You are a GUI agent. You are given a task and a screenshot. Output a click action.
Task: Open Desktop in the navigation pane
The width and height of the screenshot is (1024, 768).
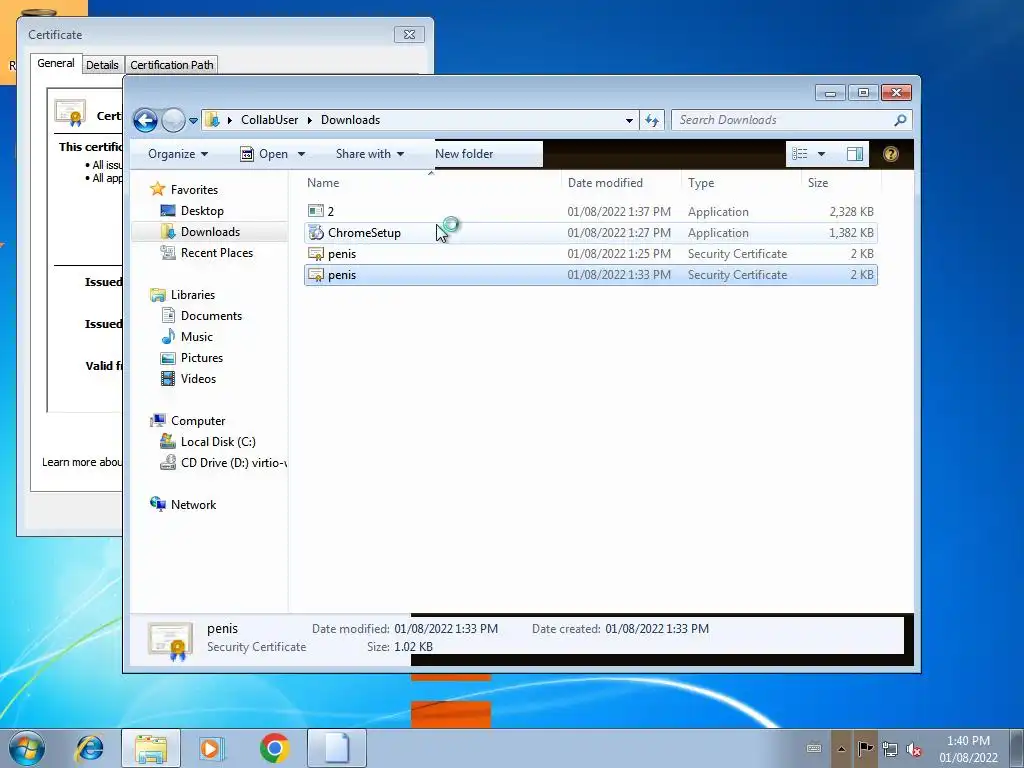tap(202, 211)
